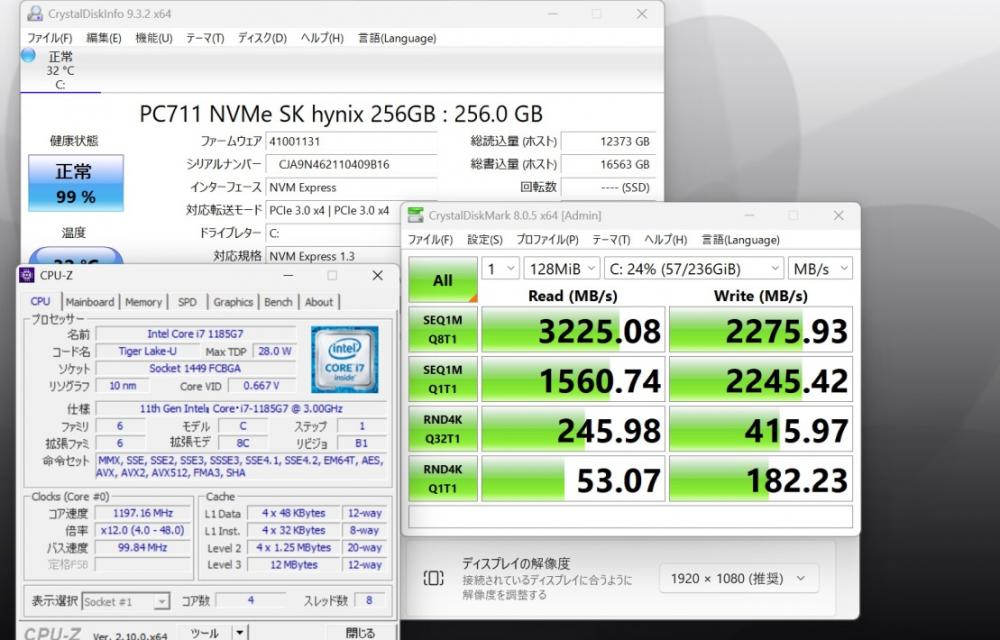The height and width of the screenshot is (640, 1000).
Task: Expand the Socket #1 selection dropdown in CPU-Z
Action: (x=126, y=601)
